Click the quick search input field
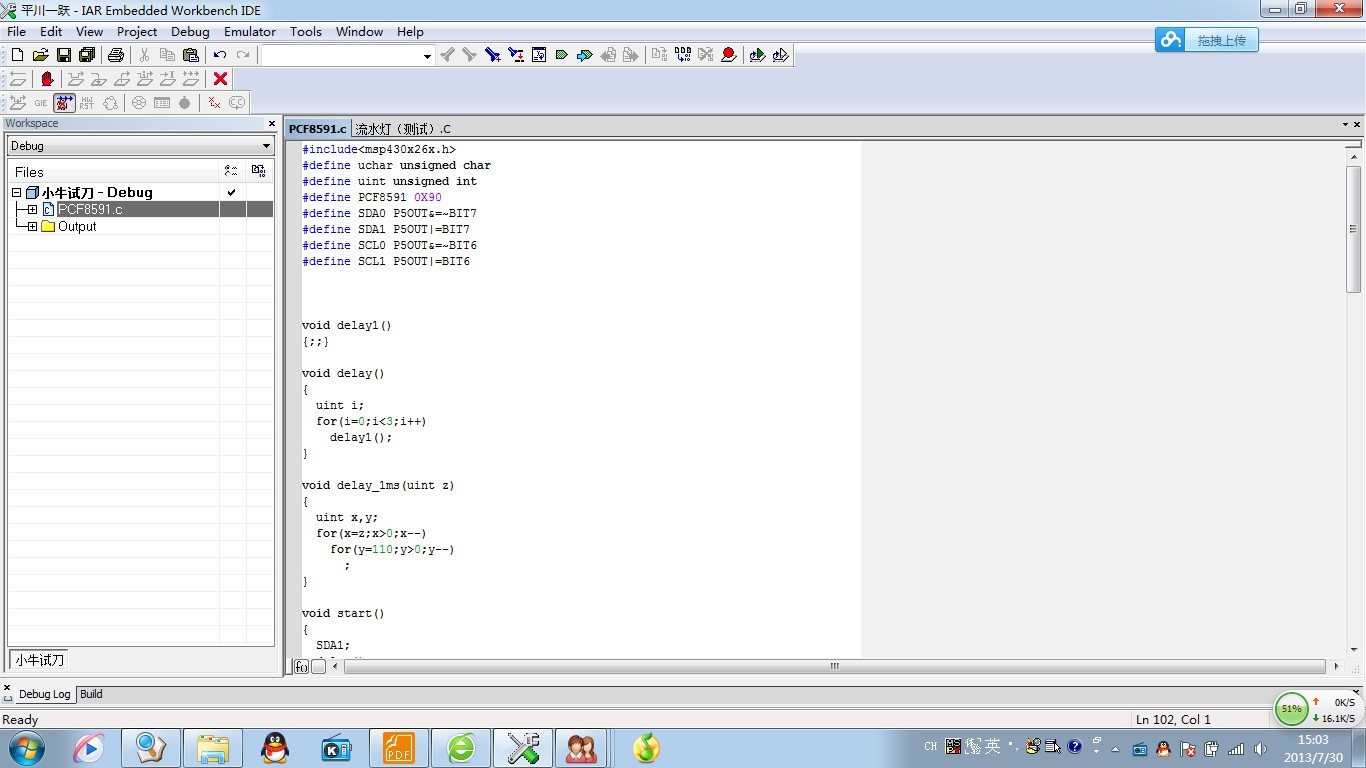 pyautogui.click(x=341, y=56)
